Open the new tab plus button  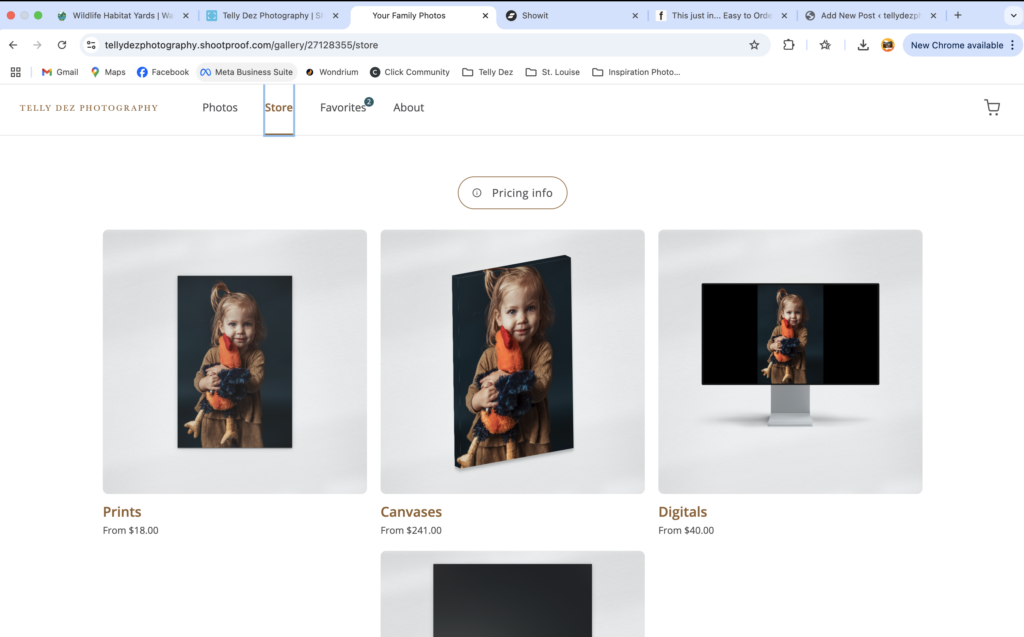click(x=957, y=15)
